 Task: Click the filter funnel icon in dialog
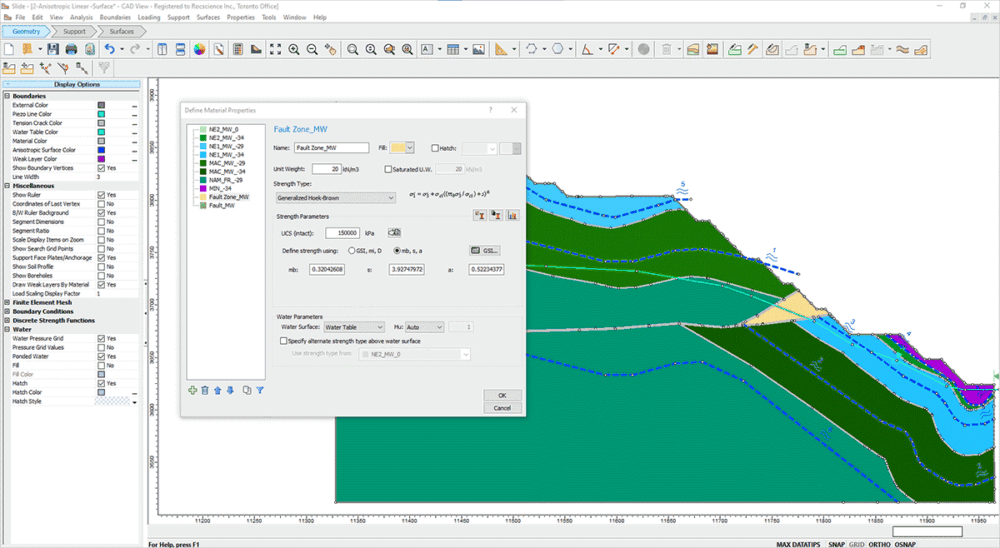[260, 390]
